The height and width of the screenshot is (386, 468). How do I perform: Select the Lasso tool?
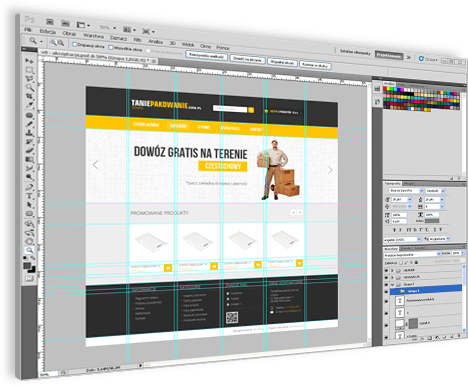coord(29,78)
